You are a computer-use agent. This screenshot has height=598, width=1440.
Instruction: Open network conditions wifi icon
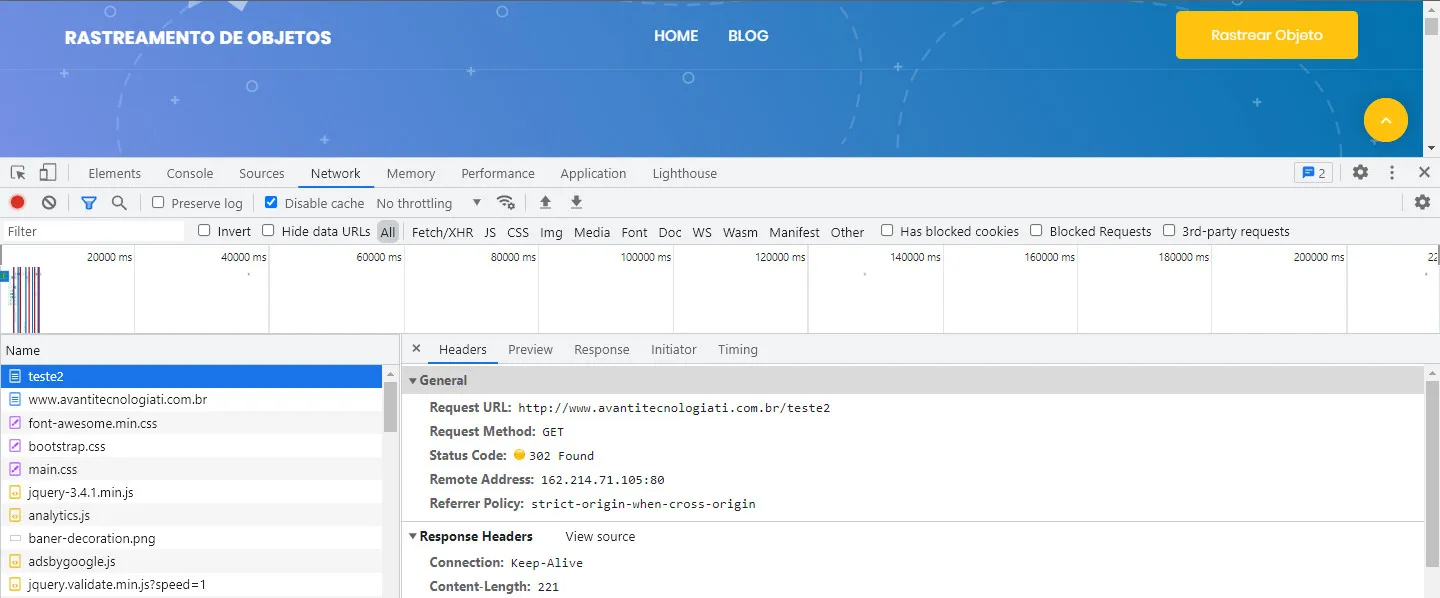tap(506, 203)
